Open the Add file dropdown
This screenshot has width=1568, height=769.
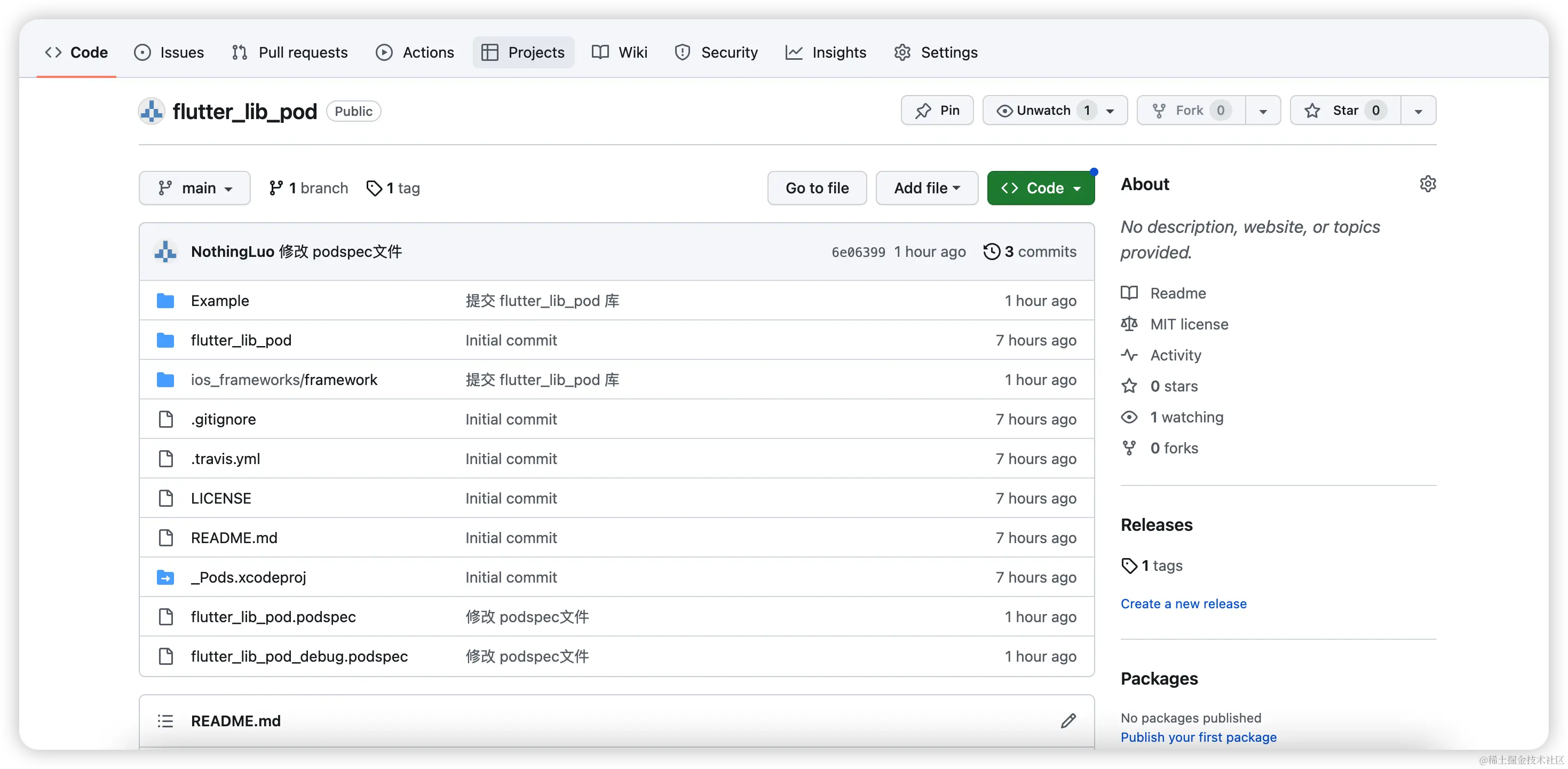click(x=926, y=188)
